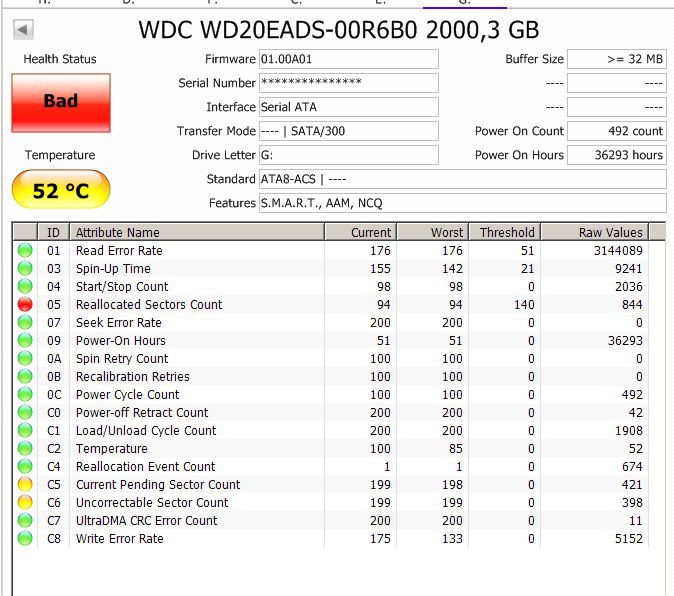Viewport: 674px width, 596px height.
Task: Select the Spin-Up Time attribute name
Action: (x=113, y=269)
